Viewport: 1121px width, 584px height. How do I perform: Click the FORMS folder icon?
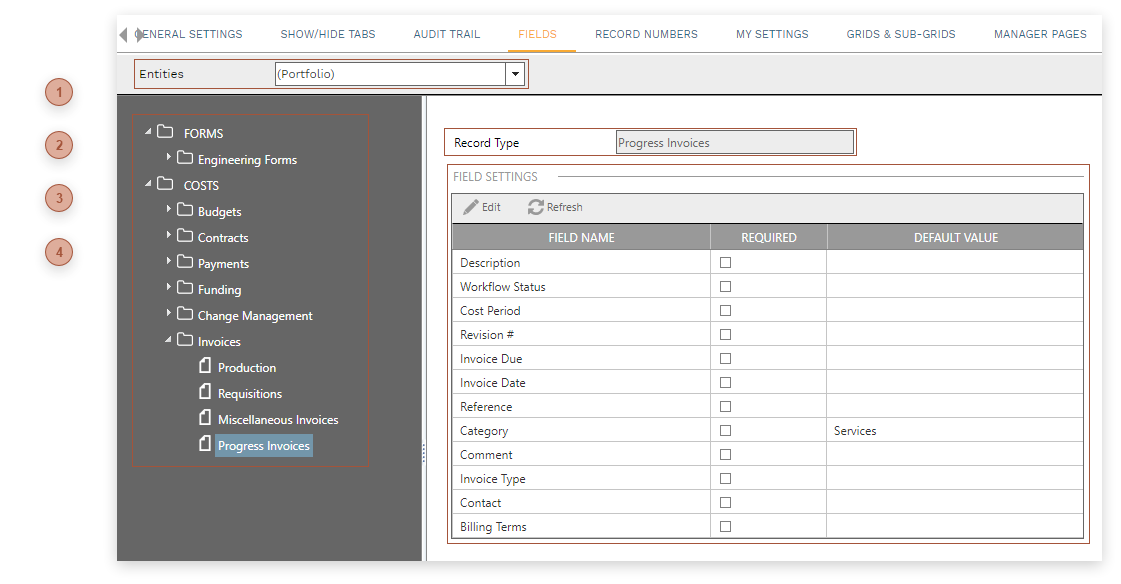165,133
